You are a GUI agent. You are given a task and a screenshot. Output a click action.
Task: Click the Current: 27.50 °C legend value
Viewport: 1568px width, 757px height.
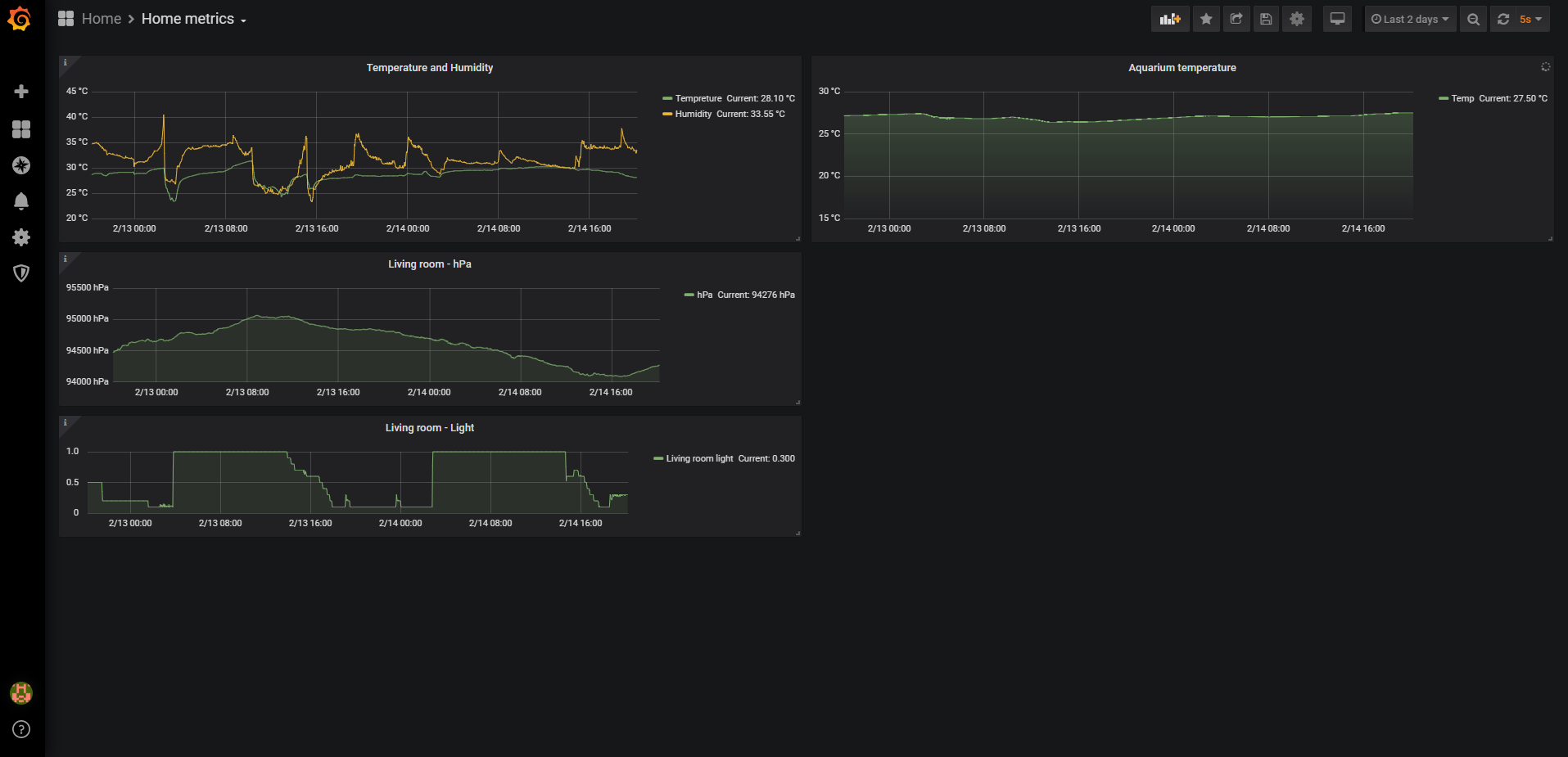pyautogui.click(x=1513, y=98)
